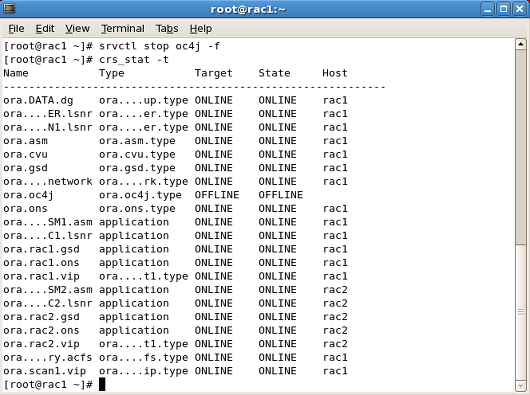Minimize the root@rac1 terminal window
The image size is (530, 395).
[x=487, y=9]
